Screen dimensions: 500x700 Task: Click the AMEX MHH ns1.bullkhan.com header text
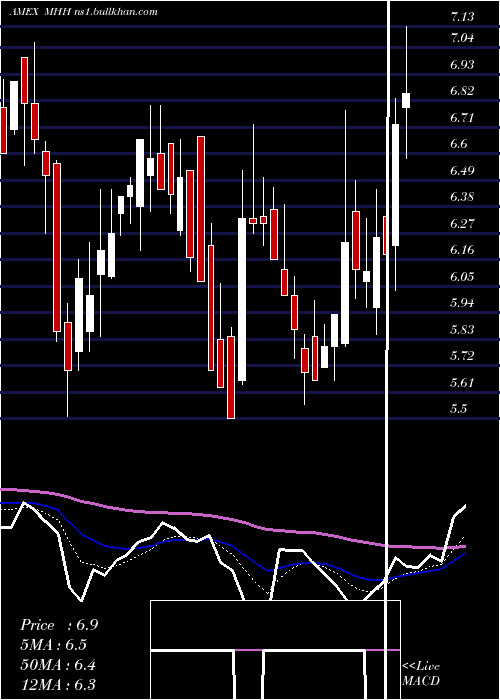point(84,12)
